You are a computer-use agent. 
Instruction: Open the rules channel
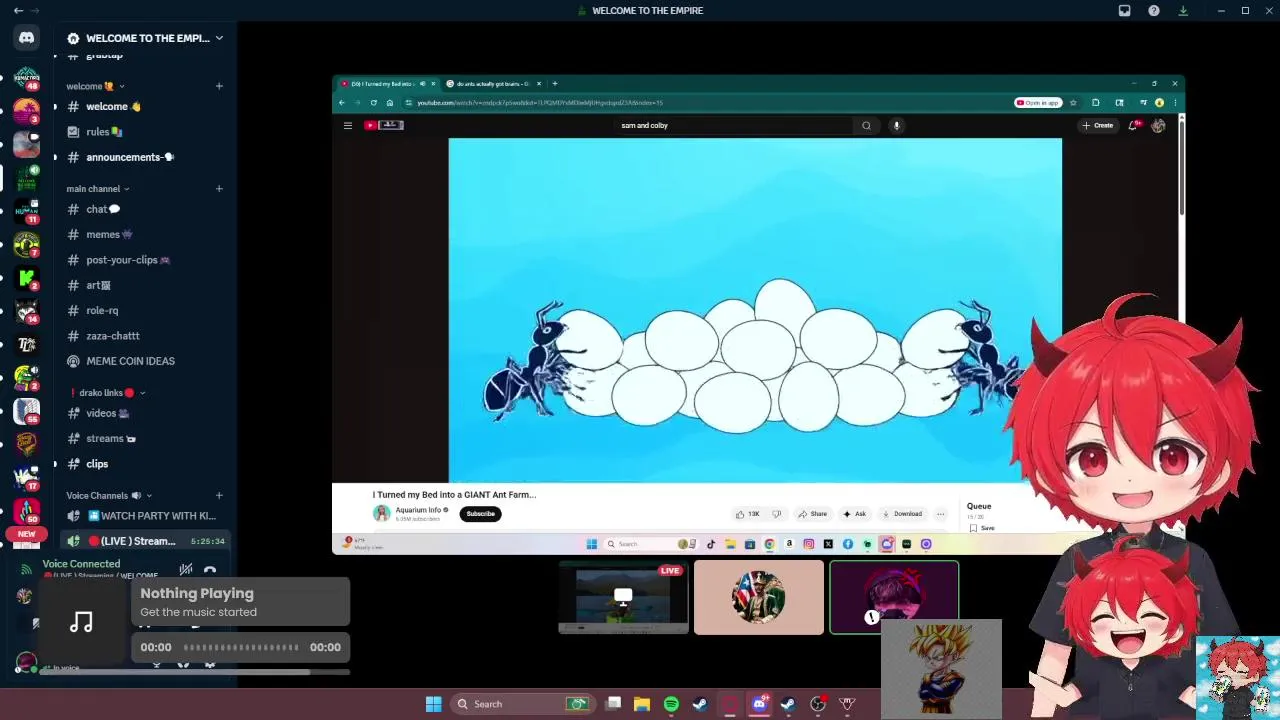(x=145, y=132)
